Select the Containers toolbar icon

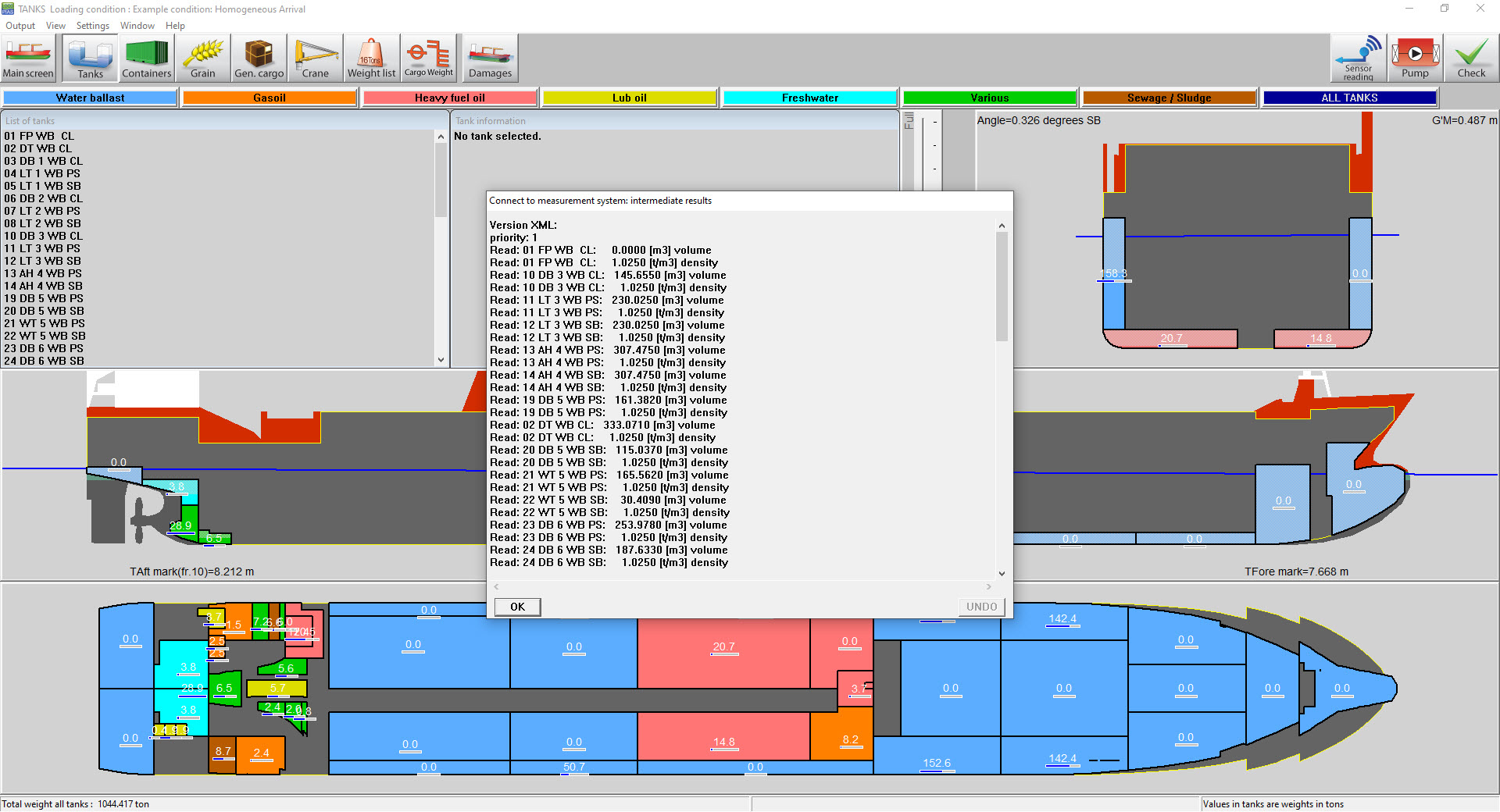(x=146, y=59)
